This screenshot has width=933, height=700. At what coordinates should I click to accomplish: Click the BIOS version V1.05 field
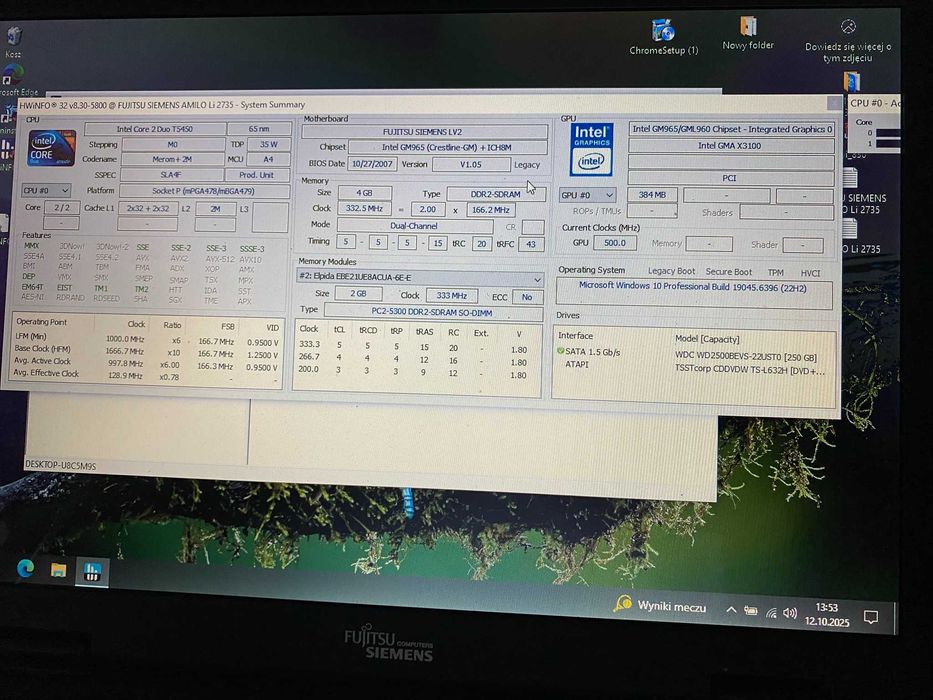coord(471,164)
